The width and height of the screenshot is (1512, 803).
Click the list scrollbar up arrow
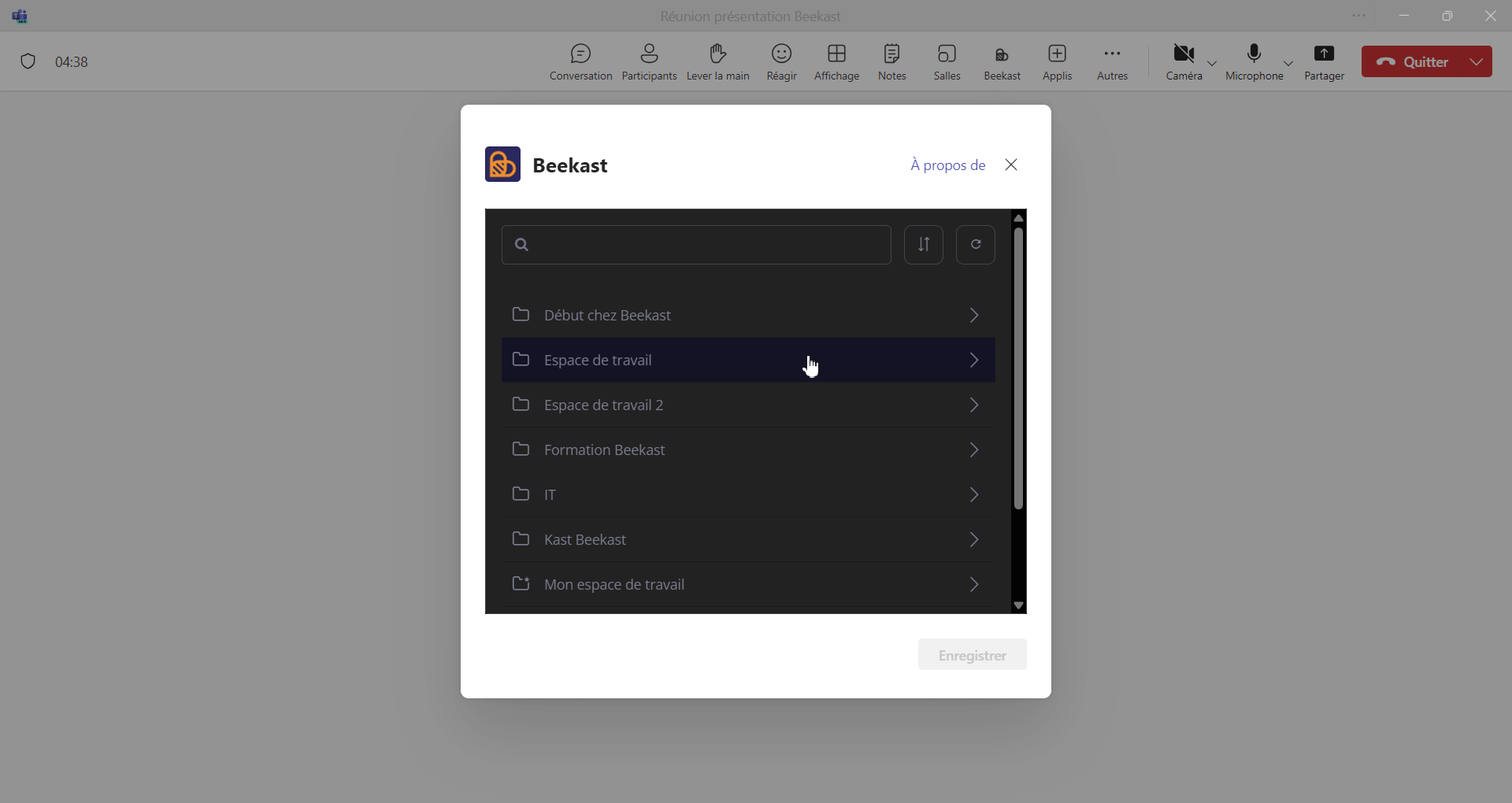(x=1019, y=218)
